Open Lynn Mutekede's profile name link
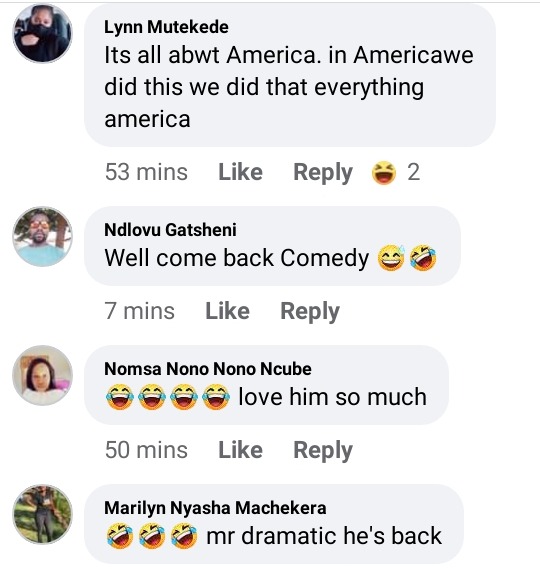The image size is (540, 569). 166,27
